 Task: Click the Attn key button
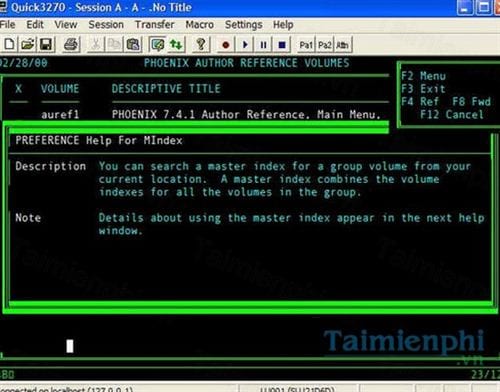point(343,45)
